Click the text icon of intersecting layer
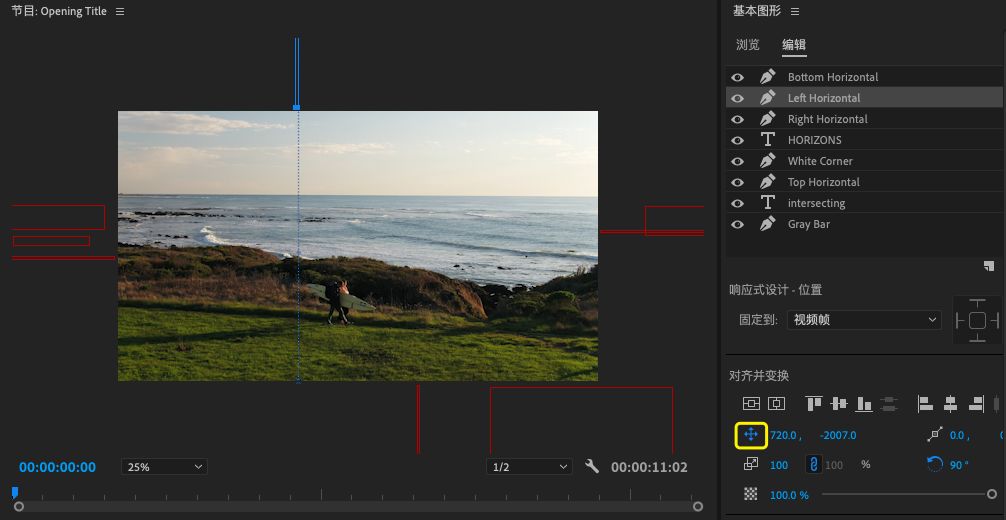 point(767,203)
